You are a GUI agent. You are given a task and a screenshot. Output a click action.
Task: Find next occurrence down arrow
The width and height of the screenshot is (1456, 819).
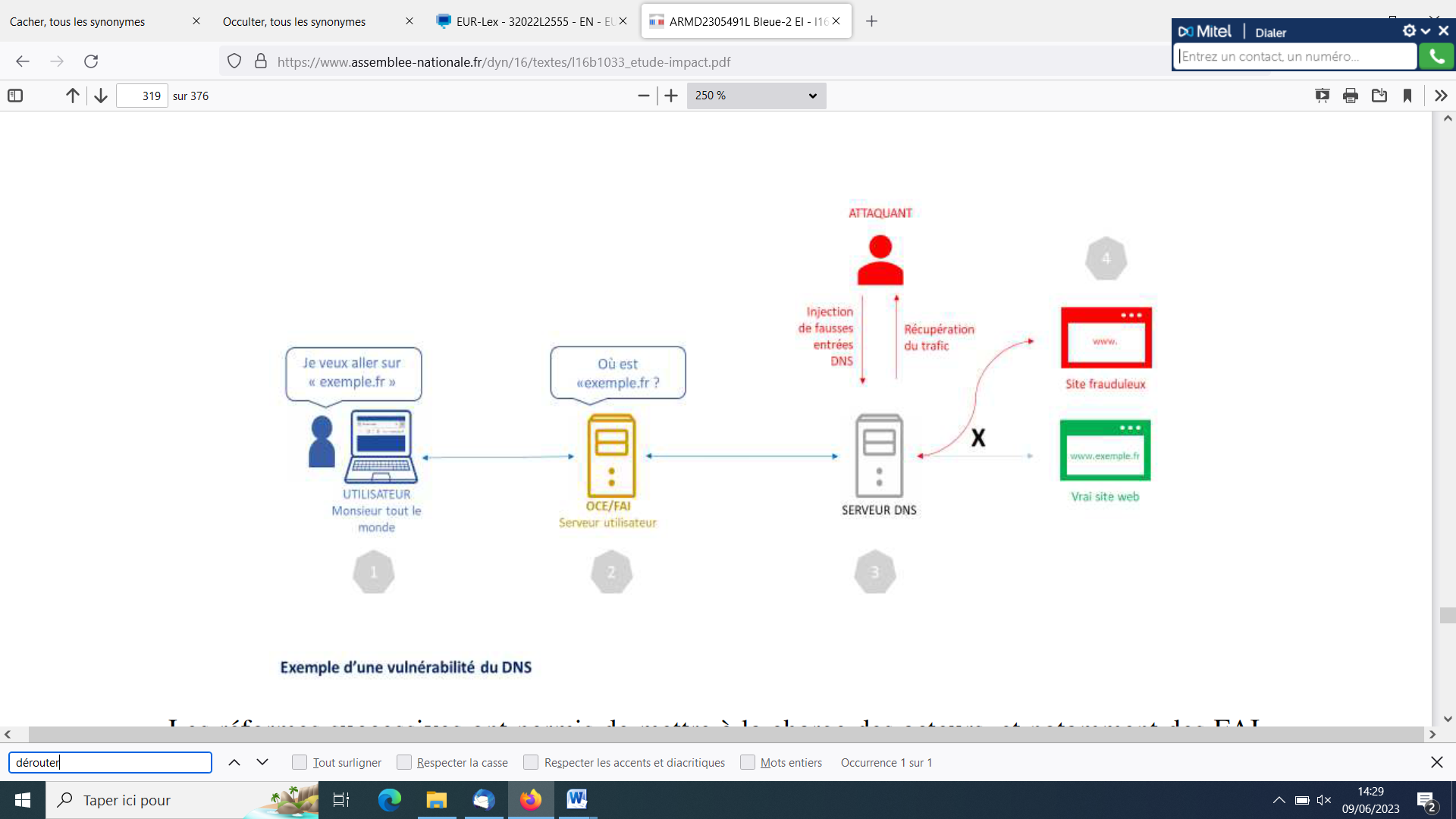262,762
